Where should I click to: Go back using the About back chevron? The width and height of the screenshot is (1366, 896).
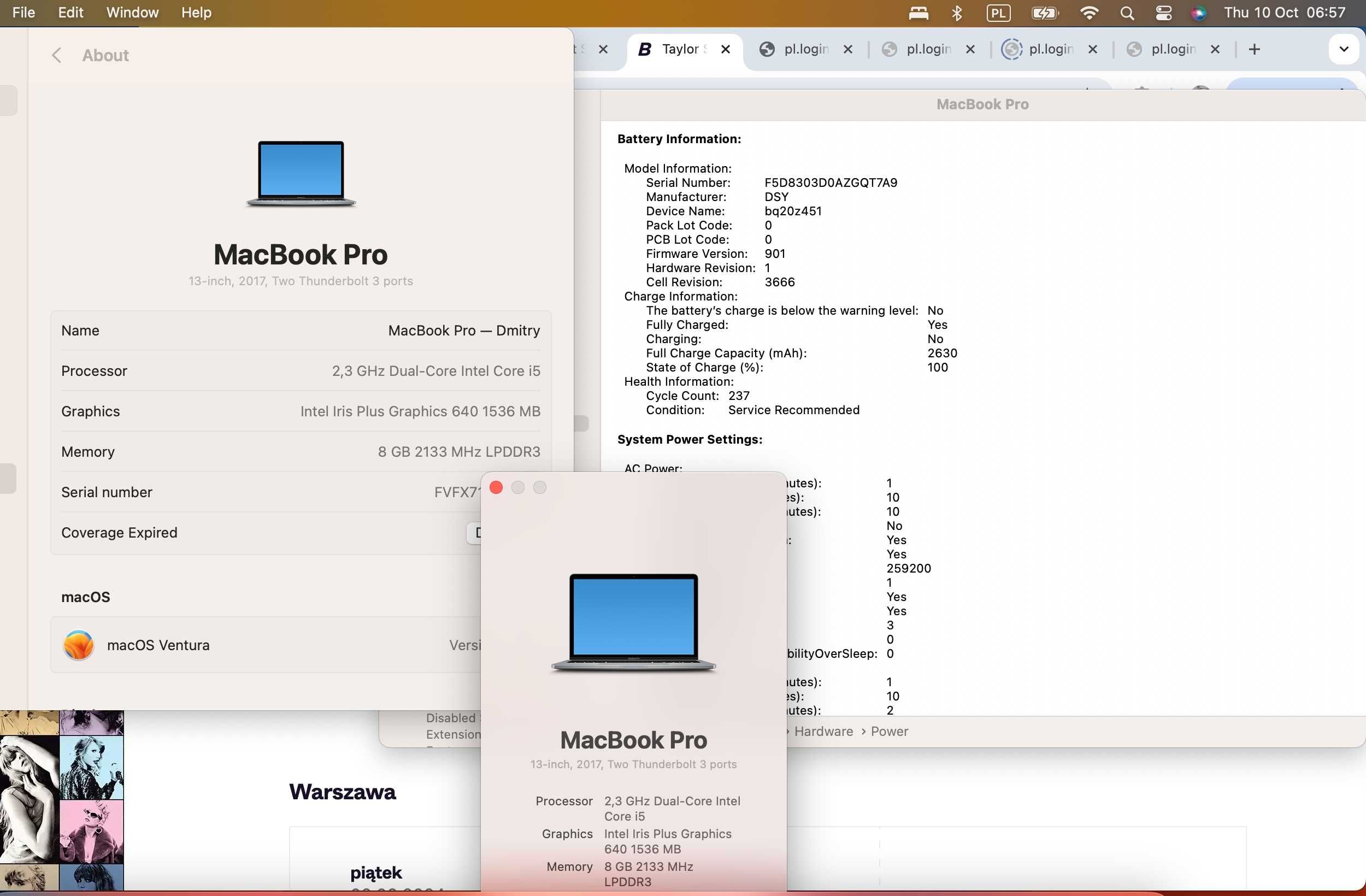pos(56,55)
